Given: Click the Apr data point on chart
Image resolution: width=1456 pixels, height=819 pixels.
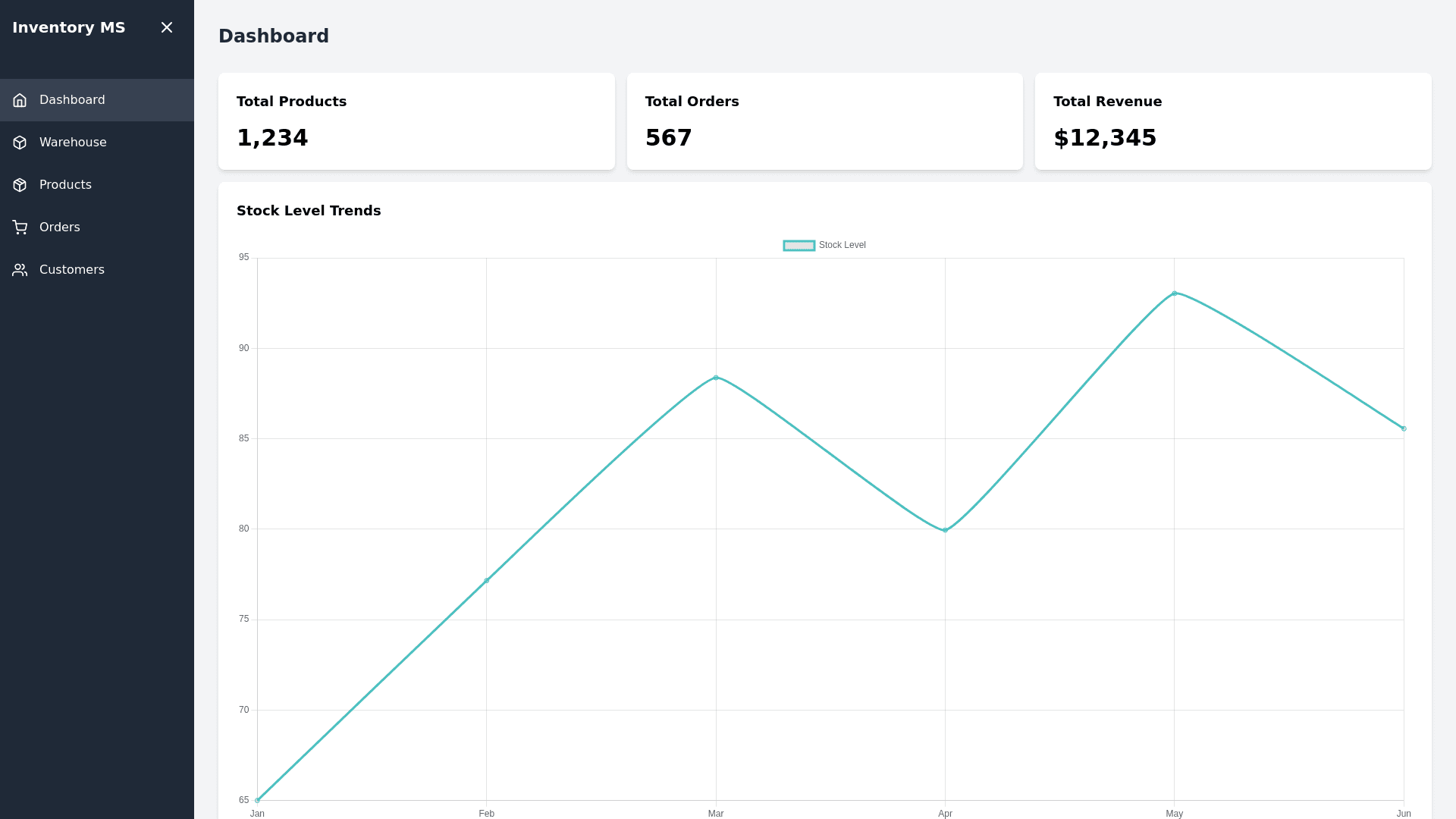Looking at the screenshot, I should [x=945, y=530].
